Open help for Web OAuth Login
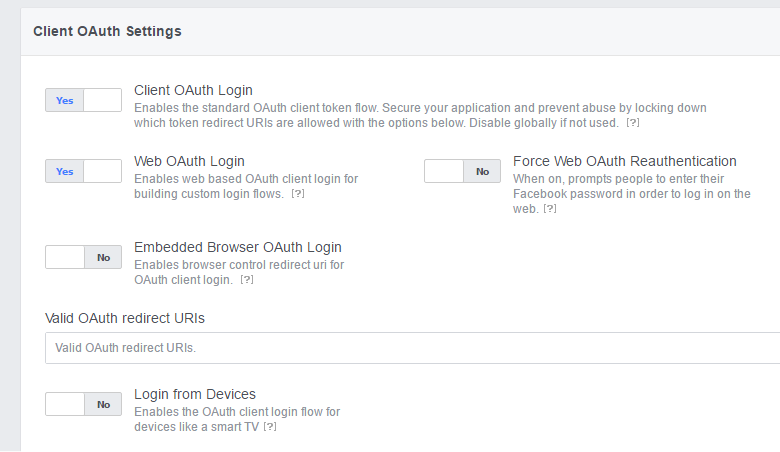Screen dimensions: 780x452 [297, 194]
